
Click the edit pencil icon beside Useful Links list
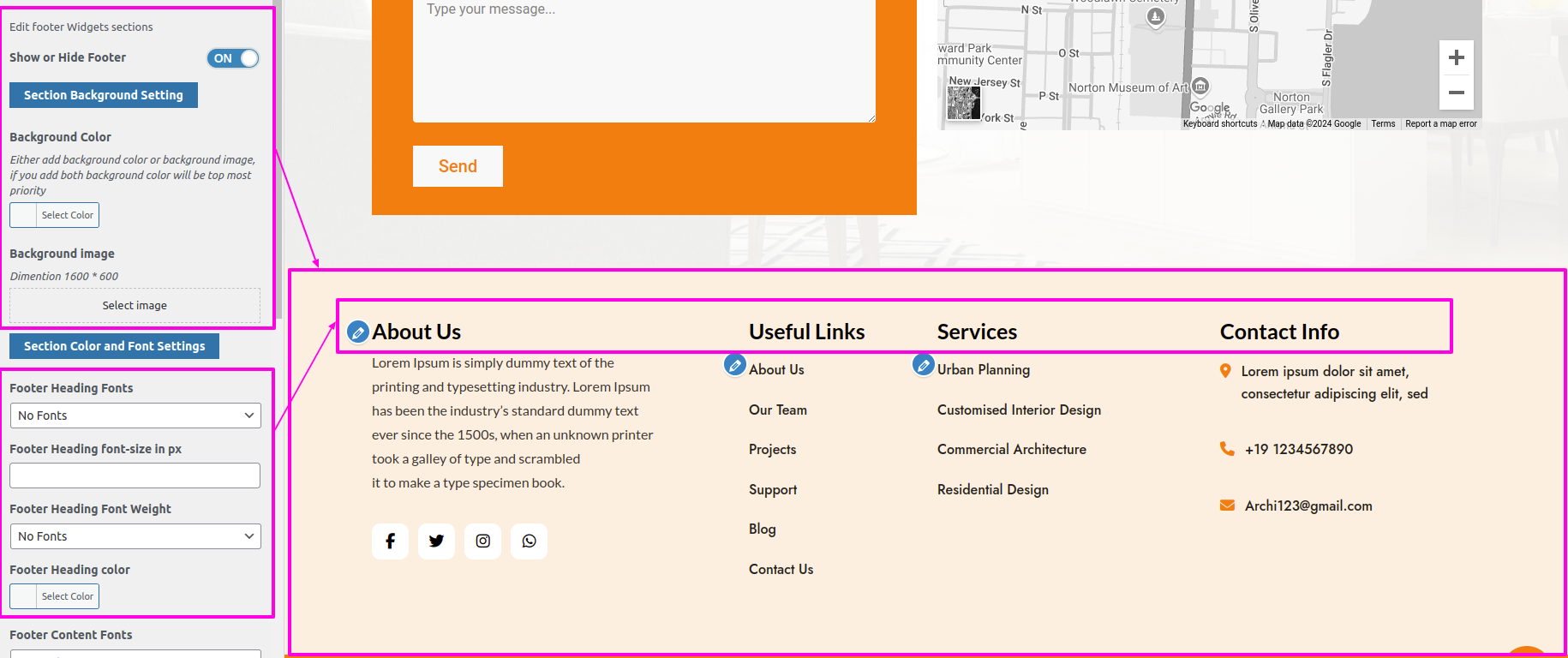pyautogui.click(x=734, y=365)
